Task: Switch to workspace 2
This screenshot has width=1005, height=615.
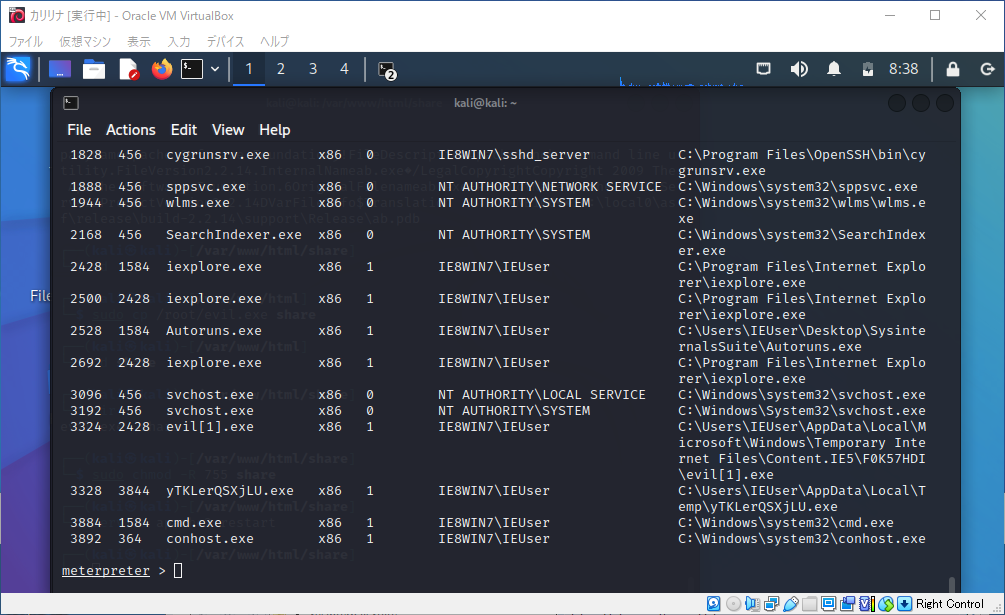Action: (x=281, y=69)
